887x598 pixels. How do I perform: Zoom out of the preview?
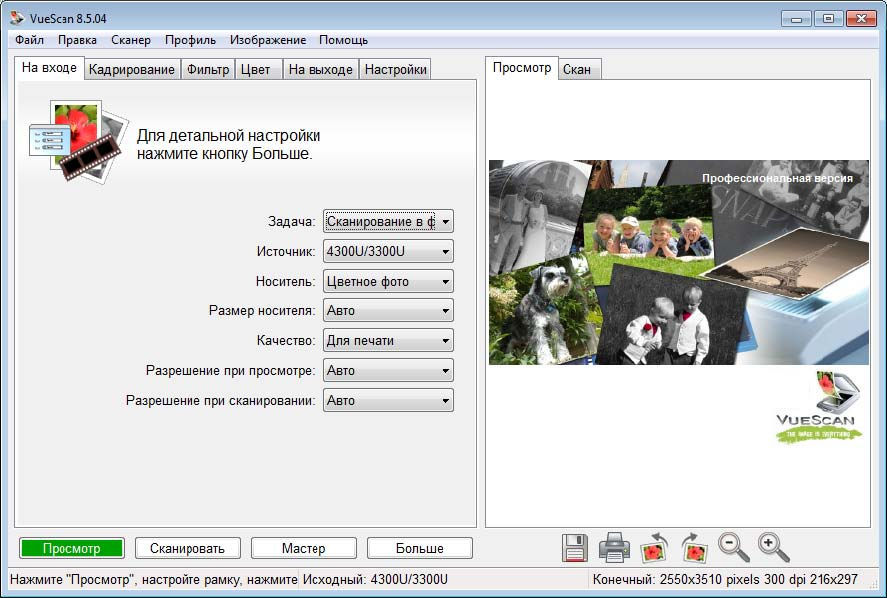click(x=733, y=547)
